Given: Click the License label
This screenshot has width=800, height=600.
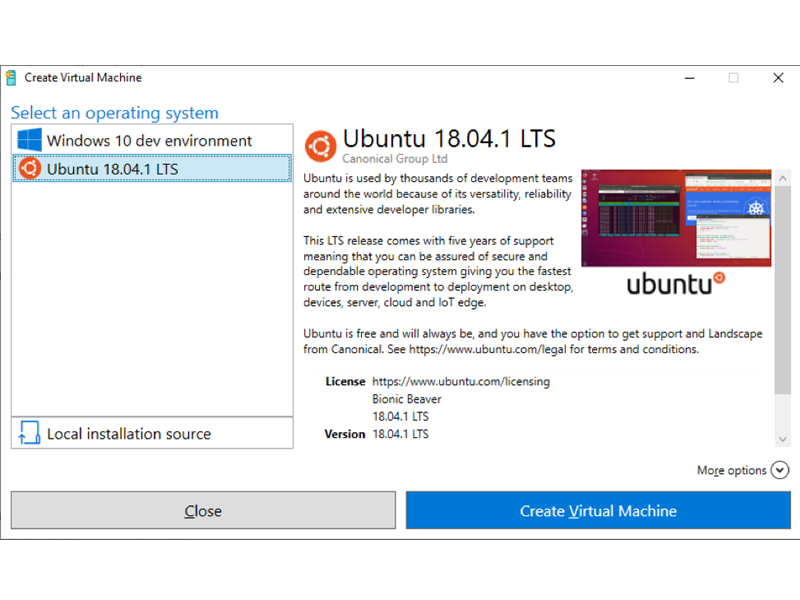Looking at the screenshot, I should pos(345,382).
